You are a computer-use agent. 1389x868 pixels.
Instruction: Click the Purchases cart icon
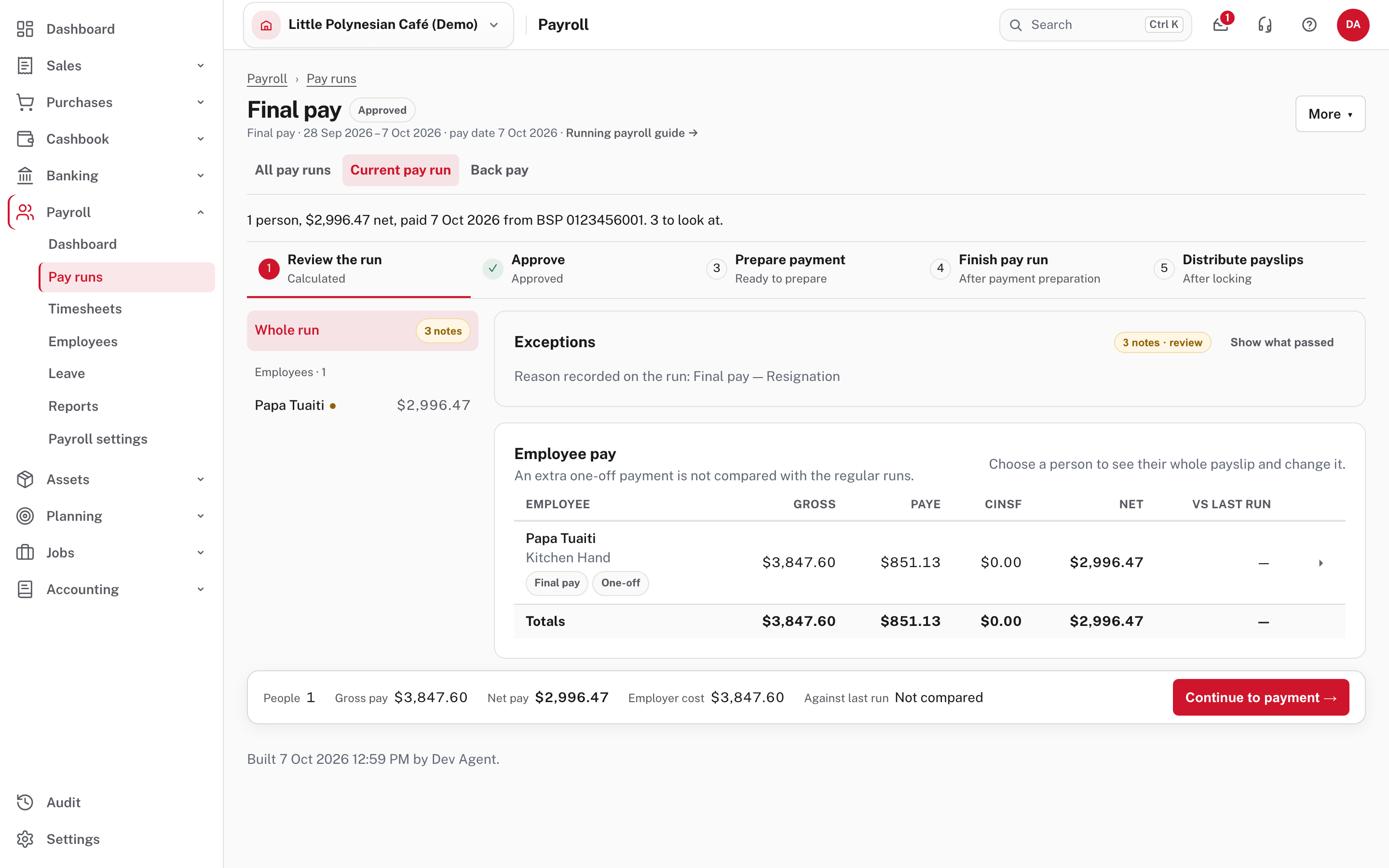[x=25, y=102]
